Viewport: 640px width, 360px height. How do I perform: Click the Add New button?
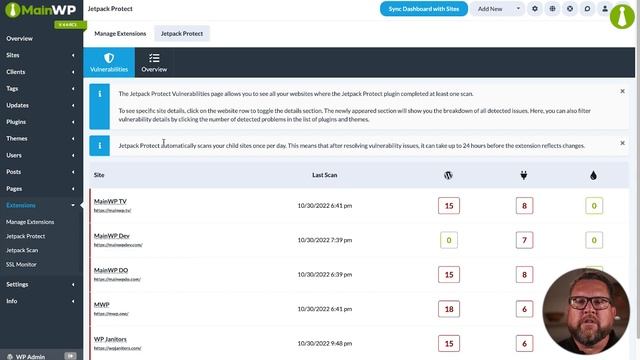point(491,9)
